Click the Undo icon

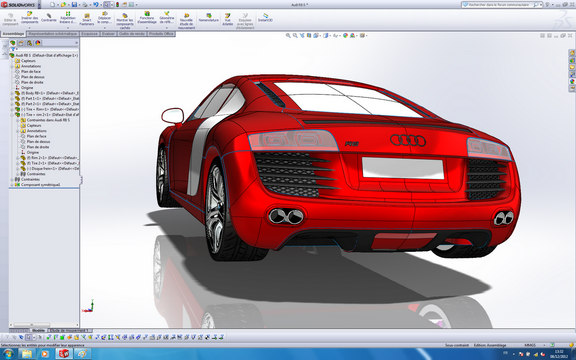tap(96, 4)
